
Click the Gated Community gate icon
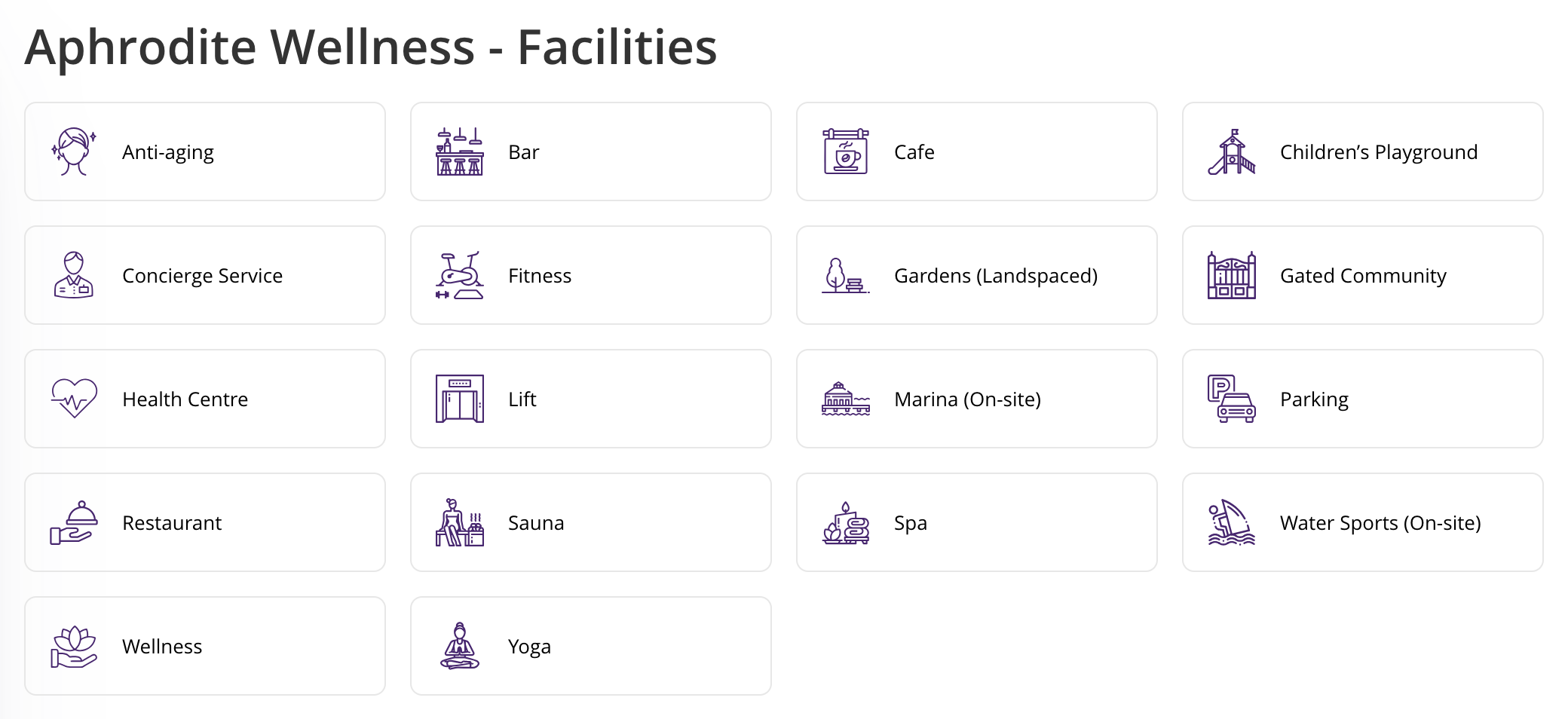pos(1232,275)
